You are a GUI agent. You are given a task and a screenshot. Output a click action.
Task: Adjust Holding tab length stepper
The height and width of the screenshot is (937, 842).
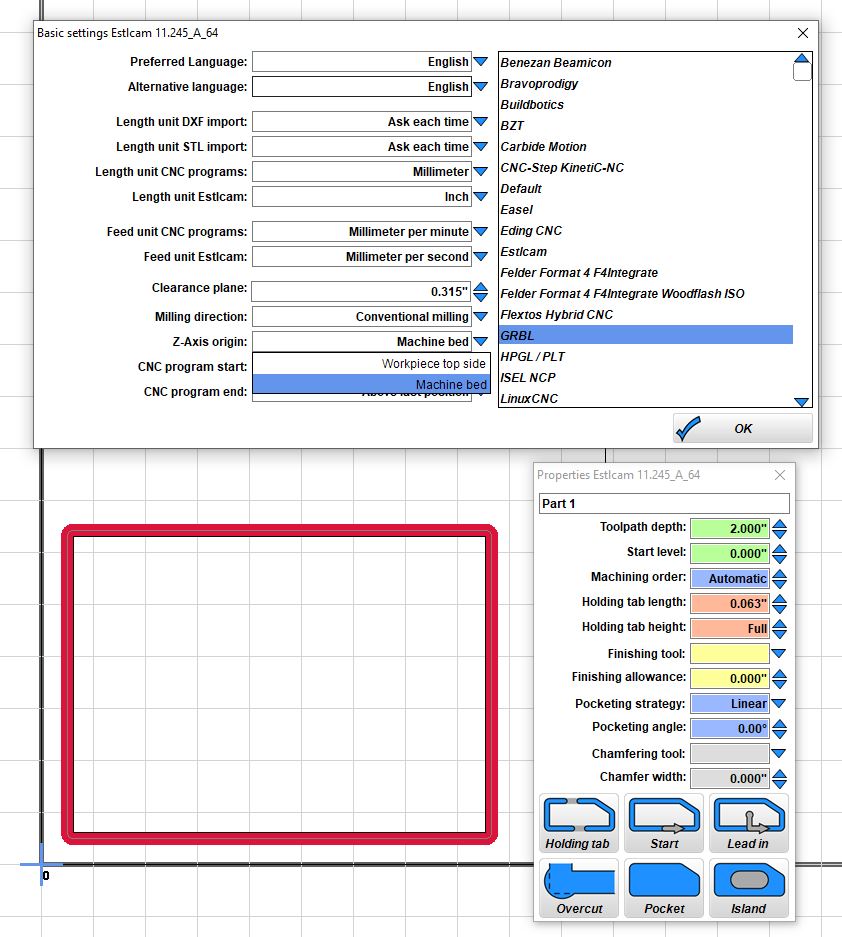tap(779, 604)
